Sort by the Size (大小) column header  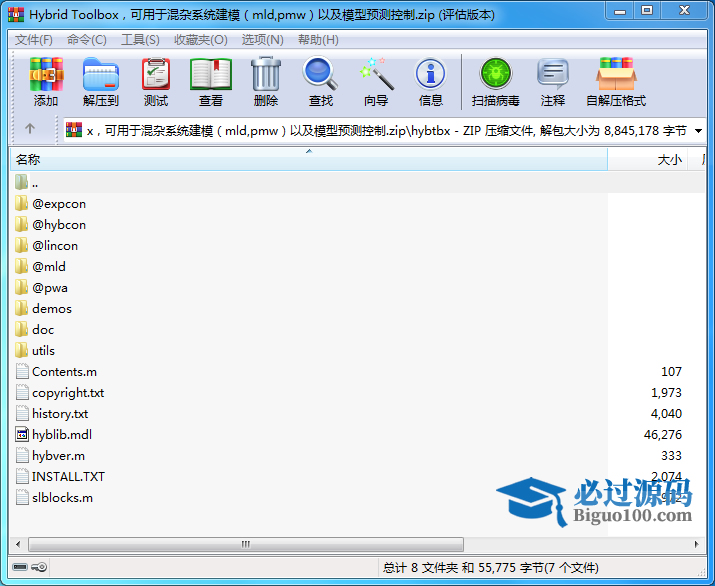pos(648,160)
